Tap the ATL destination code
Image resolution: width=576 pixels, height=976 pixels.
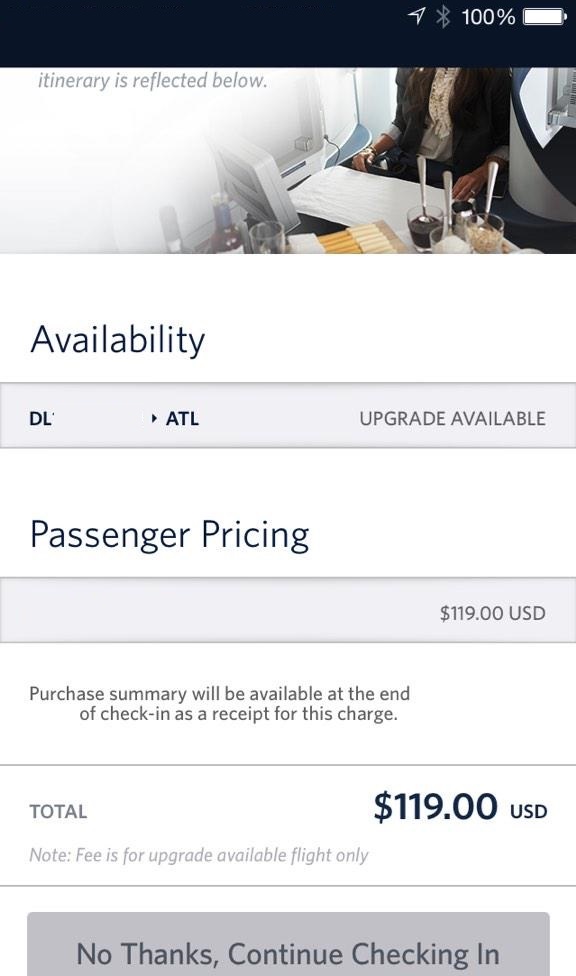182,418
